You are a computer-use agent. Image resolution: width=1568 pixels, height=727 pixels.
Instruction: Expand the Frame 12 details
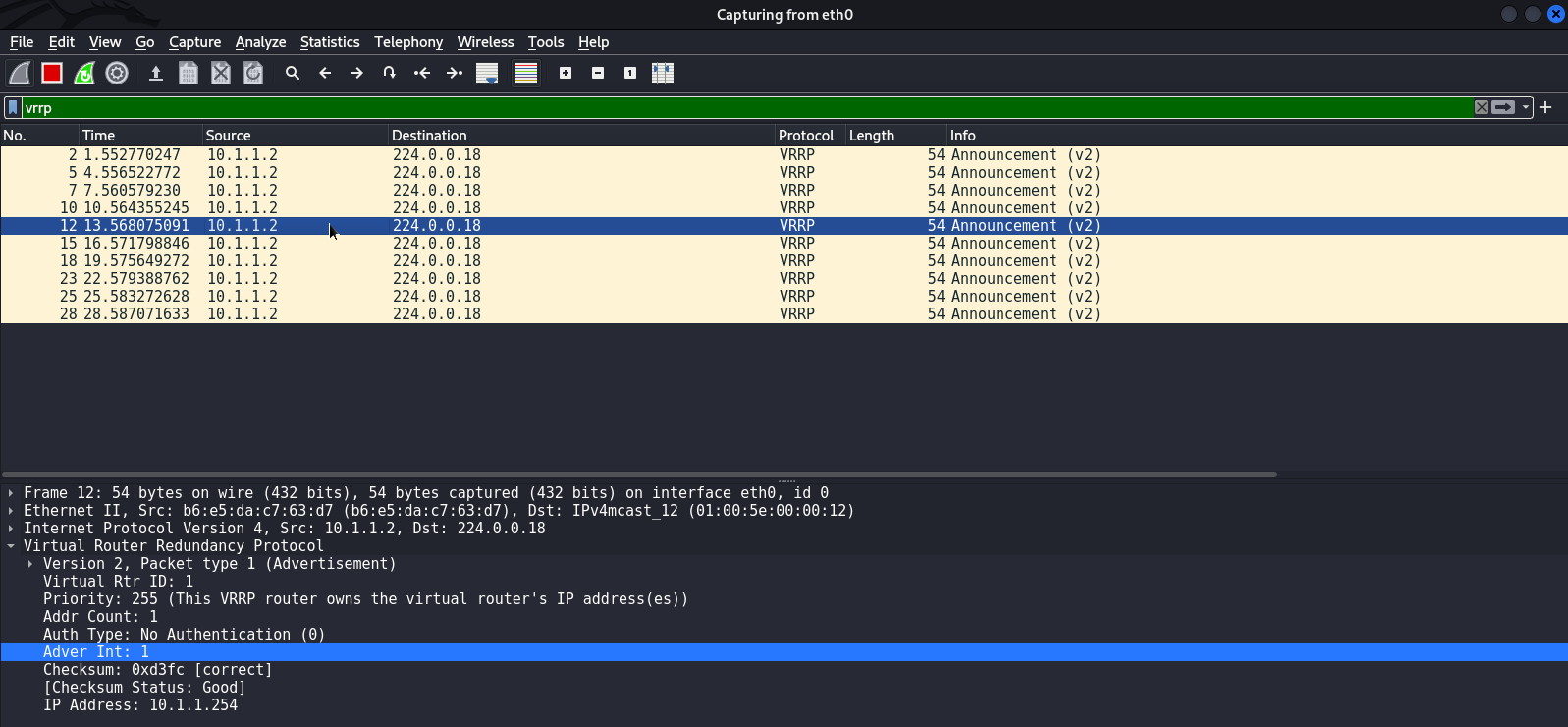coord(11,493)
